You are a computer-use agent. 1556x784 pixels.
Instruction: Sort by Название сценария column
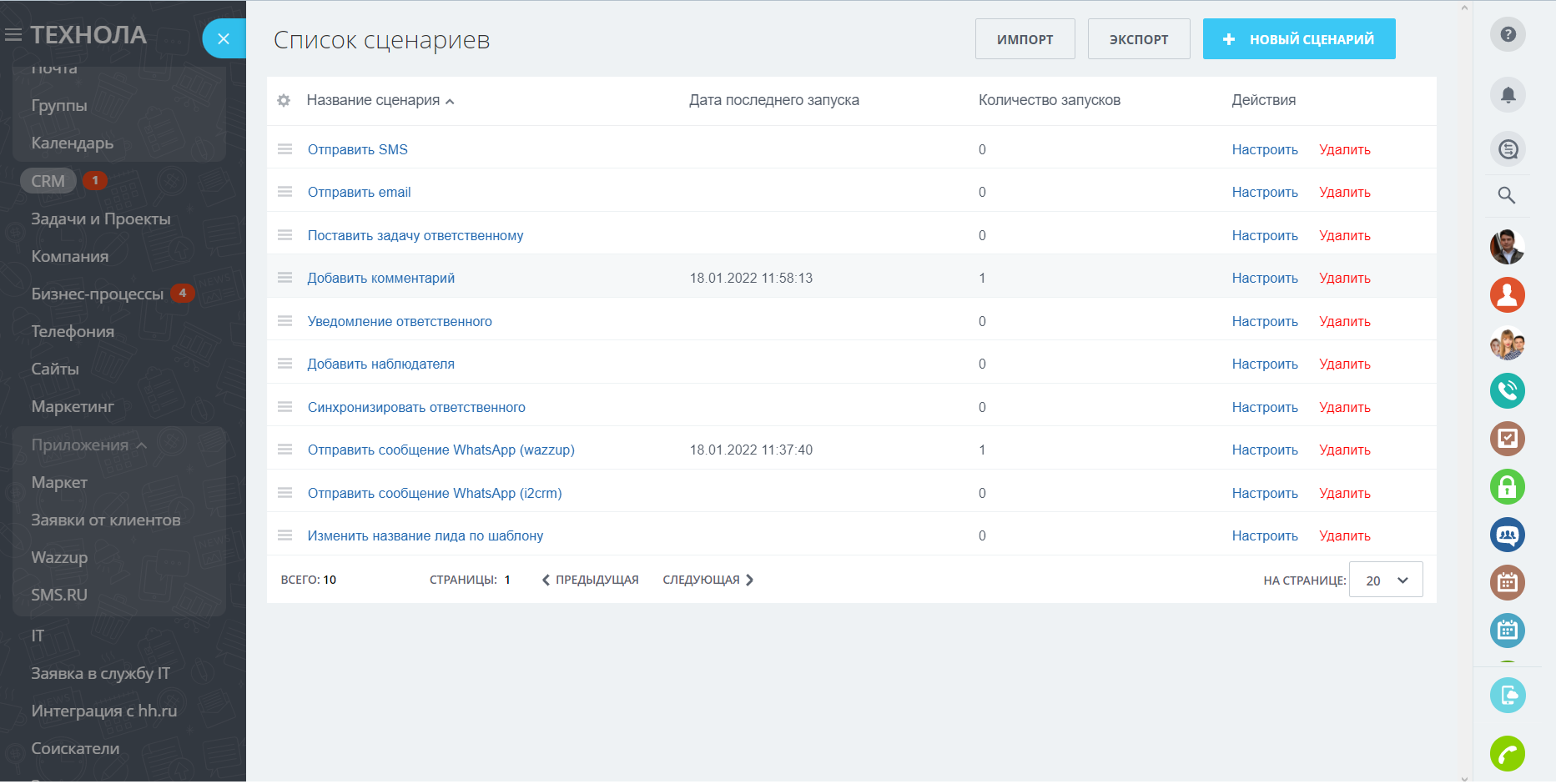point(373,100)
